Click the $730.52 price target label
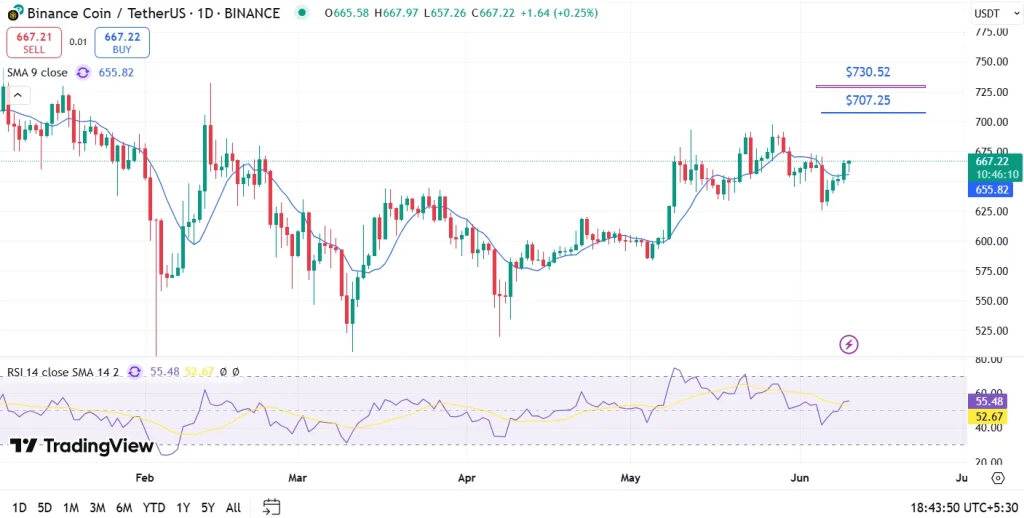This screenshot has height=518, width=1024. [x=868, y=72]
